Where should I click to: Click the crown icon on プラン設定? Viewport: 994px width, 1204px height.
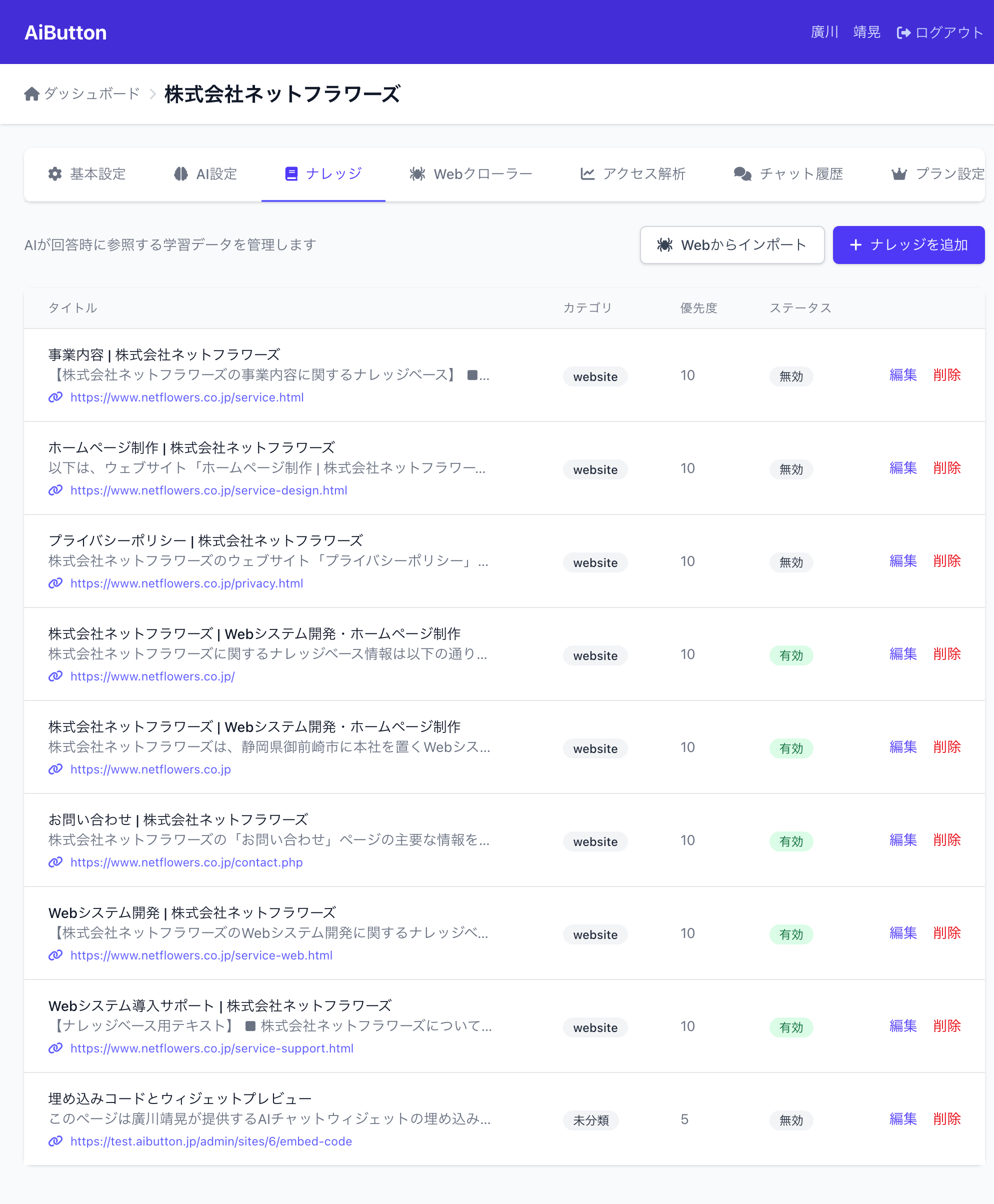900,174
